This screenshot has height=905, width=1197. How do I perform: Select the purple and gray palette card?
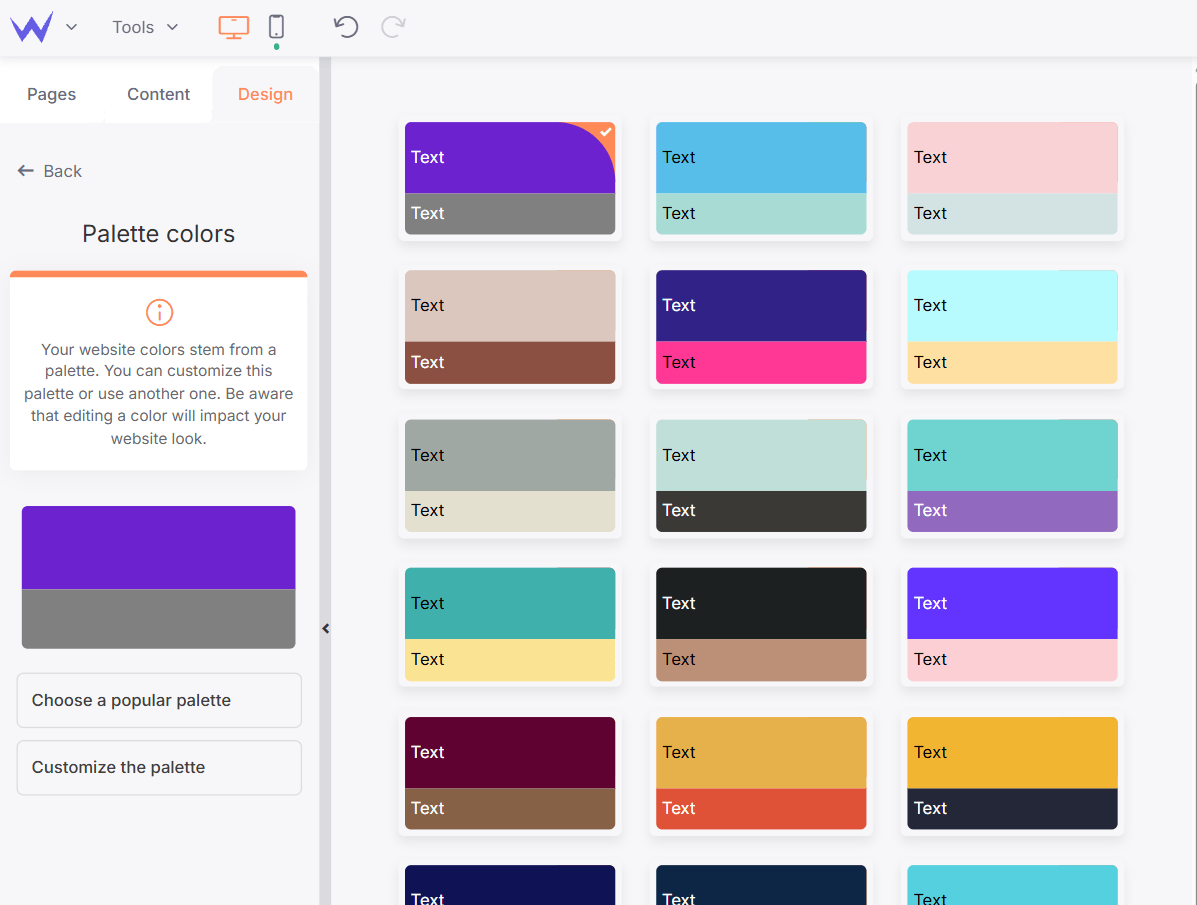coord(510,178)
